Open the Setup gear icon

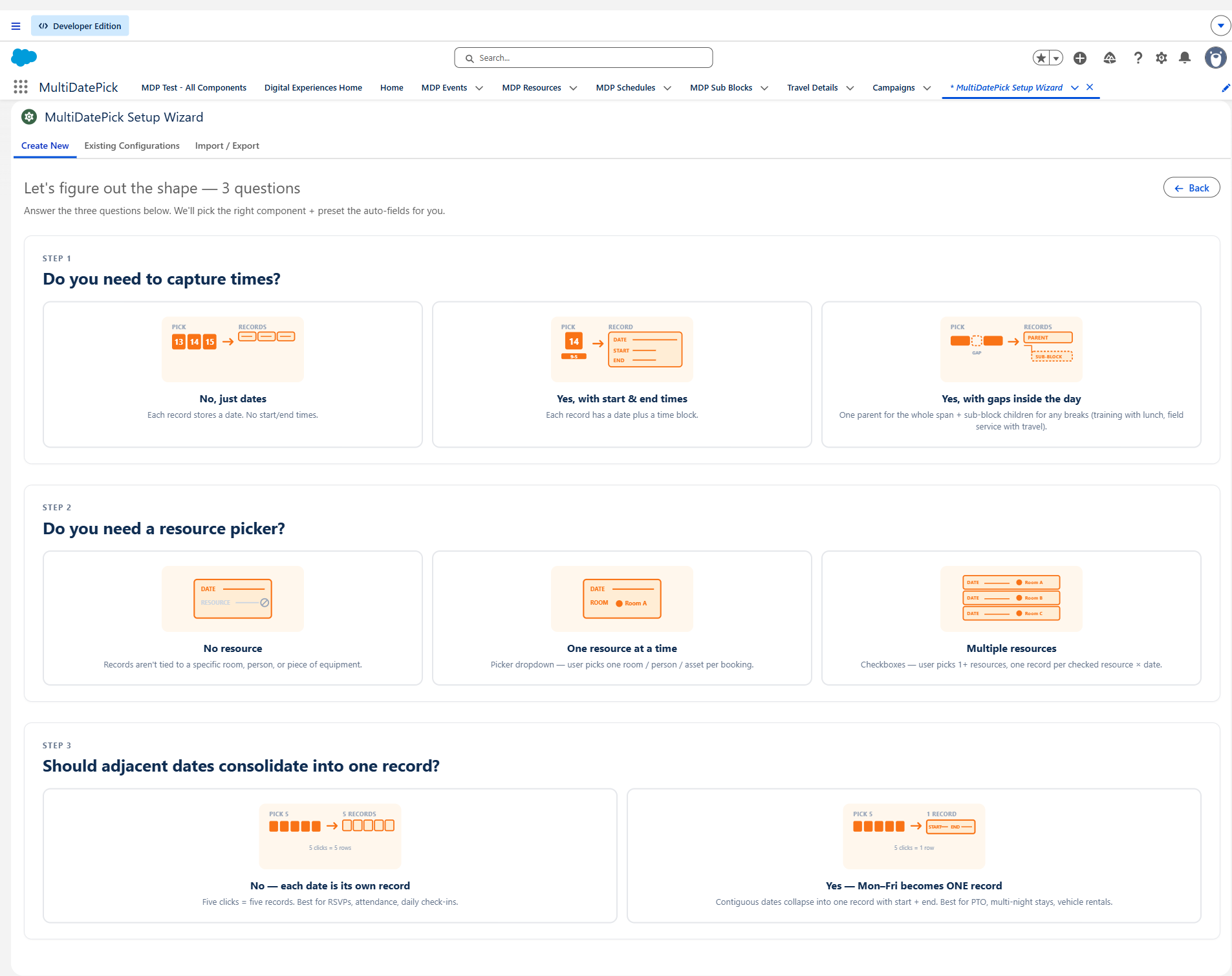click(1162, 58)
